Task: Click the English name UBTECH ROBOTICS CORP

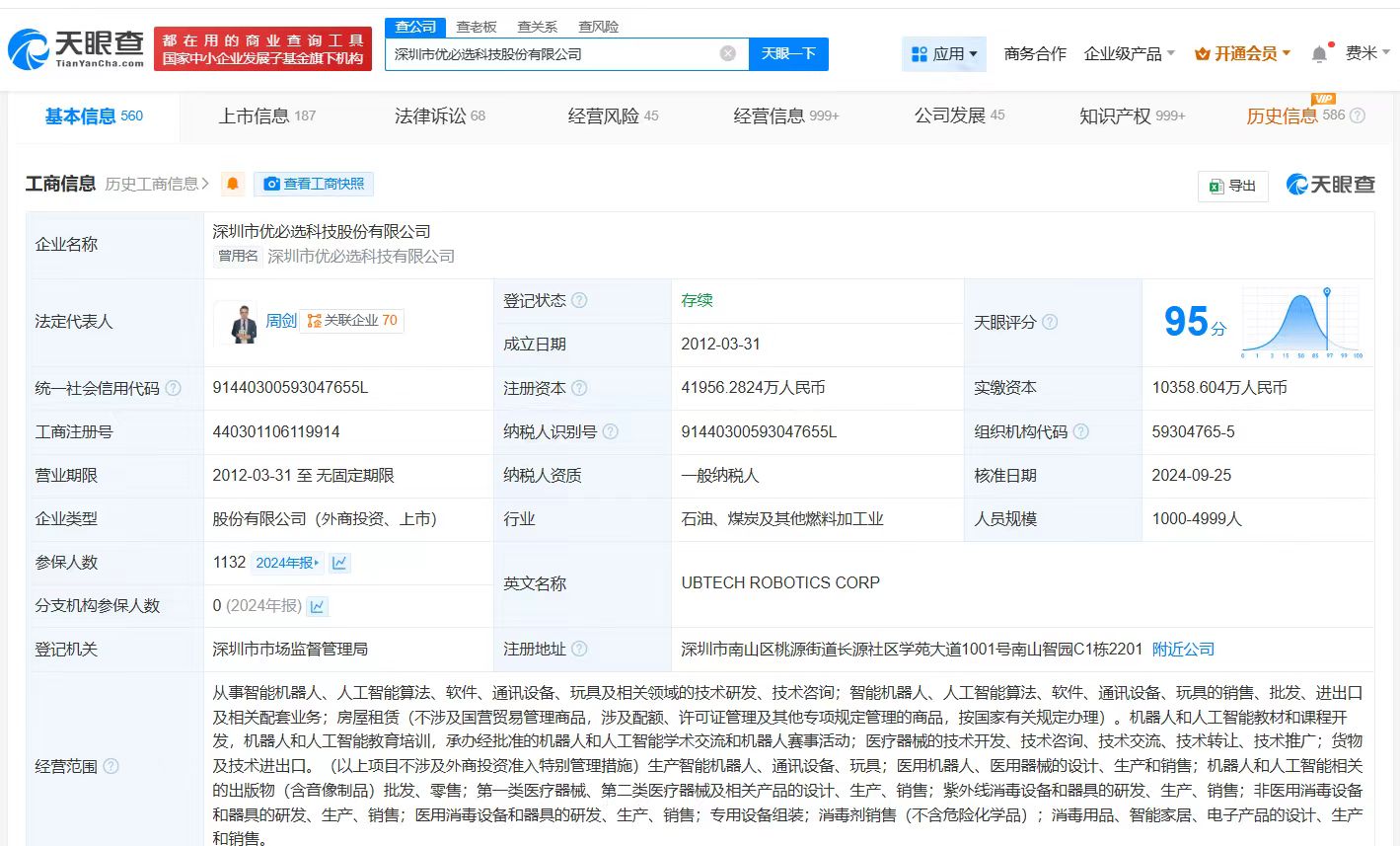Action: click(780, 583)
